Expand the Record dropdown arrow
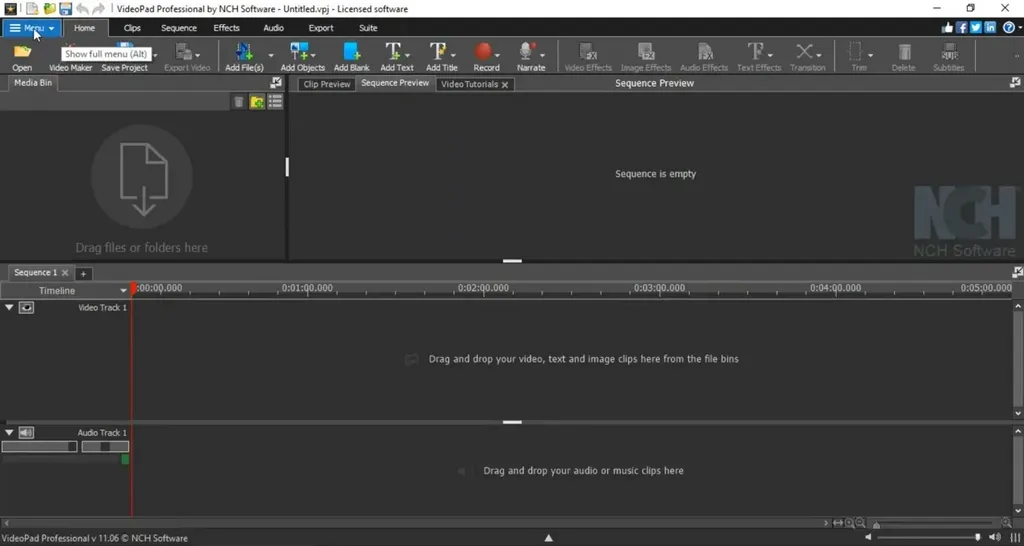The image size is (1024, 546). [x=498, y=55]
